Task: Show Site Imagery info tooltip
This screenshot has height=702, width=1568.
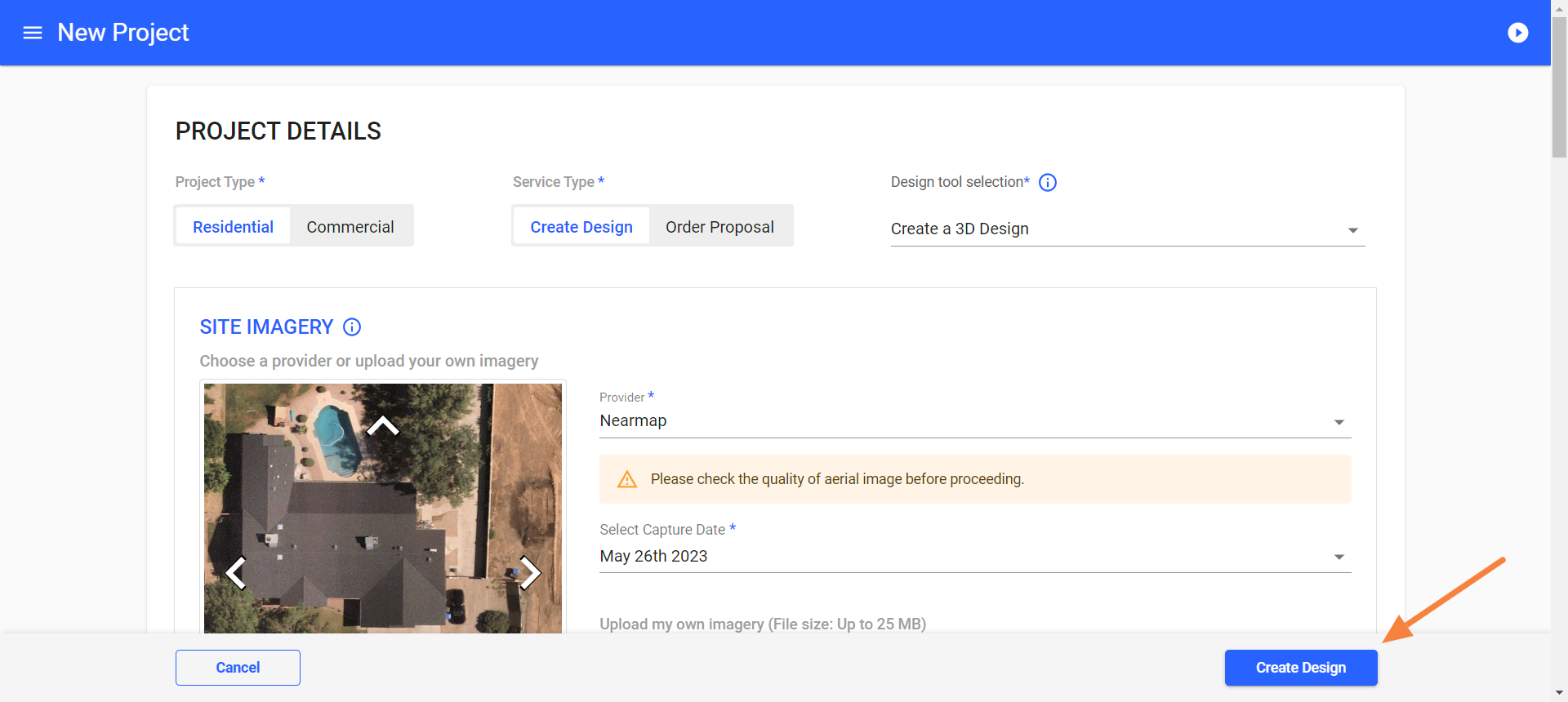Action: 352,327
